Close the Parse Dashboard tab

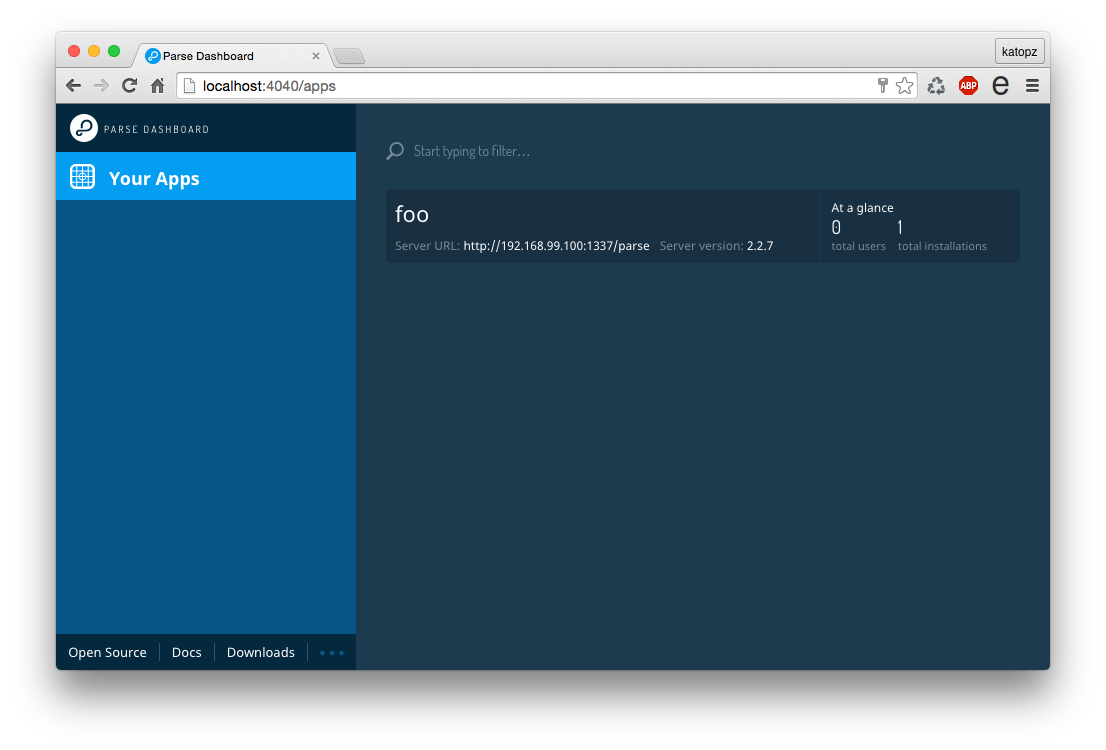point(316,56)
